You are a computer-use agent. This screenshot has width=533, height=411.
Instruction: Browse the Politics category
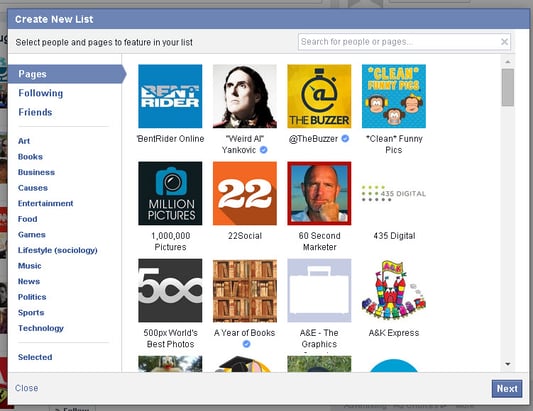[32, 297]
